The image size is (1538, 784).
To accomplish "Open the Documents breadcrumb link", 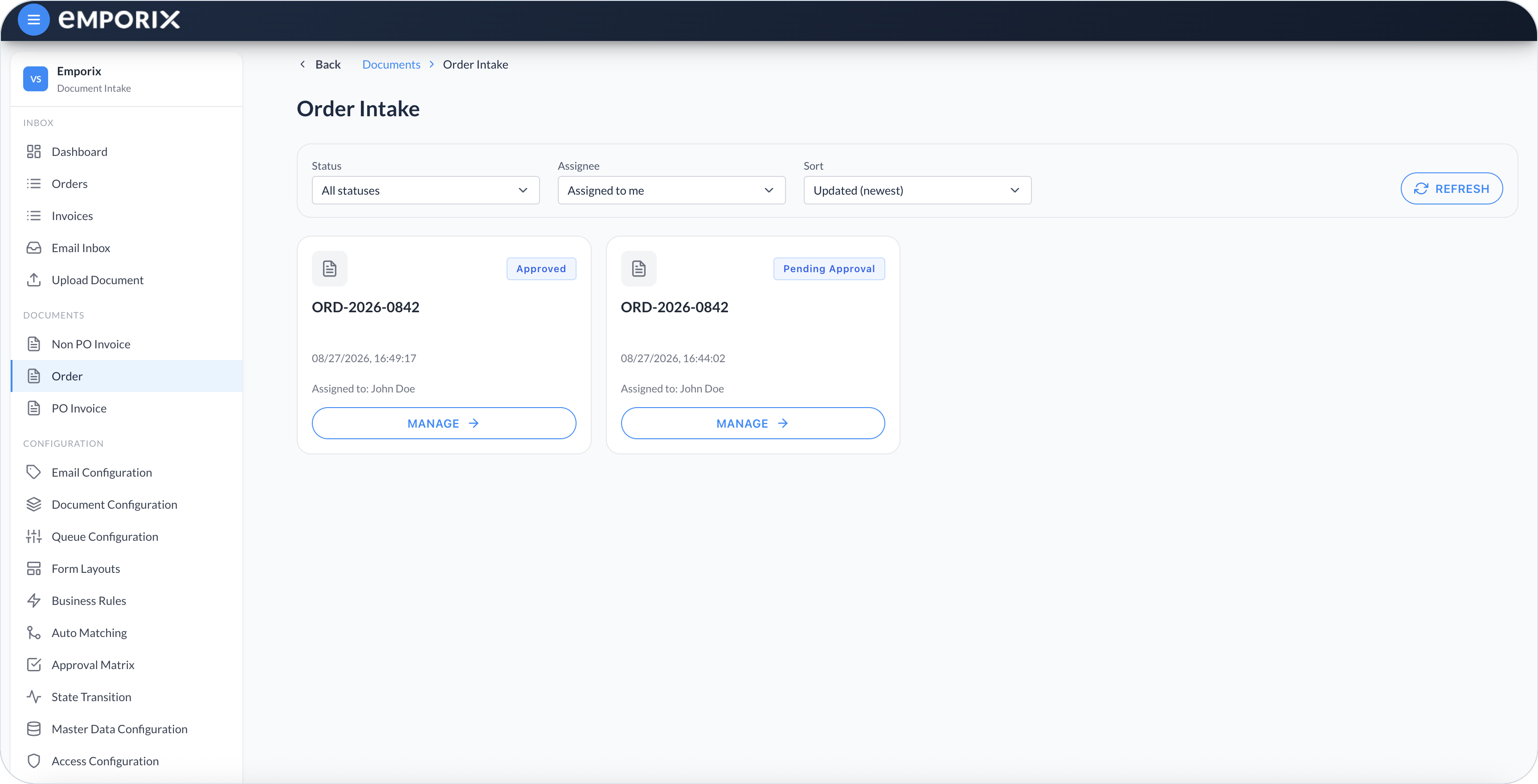I will [x=391, y=65].
